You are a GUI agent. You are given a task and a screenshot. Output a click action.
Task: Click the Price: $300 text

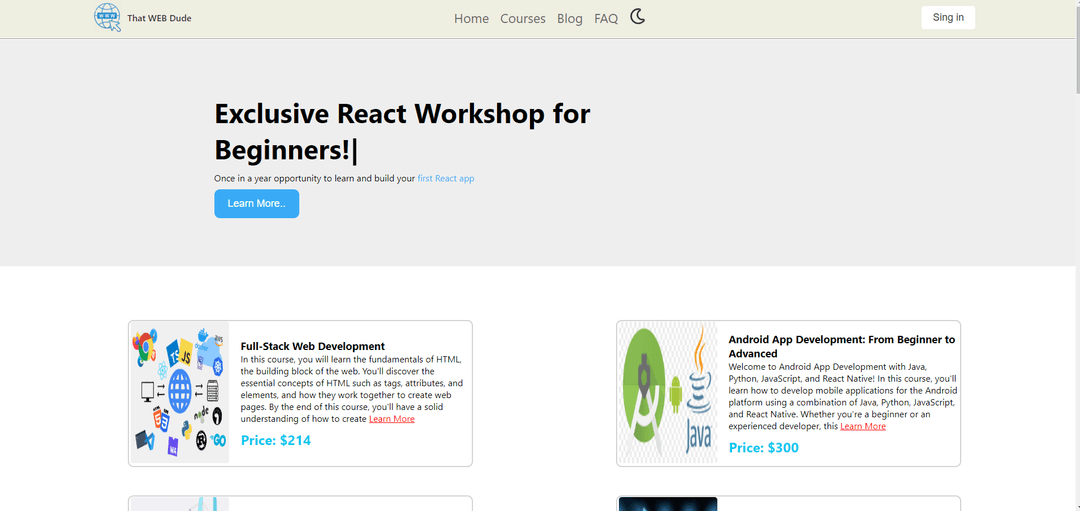(764, 448)
